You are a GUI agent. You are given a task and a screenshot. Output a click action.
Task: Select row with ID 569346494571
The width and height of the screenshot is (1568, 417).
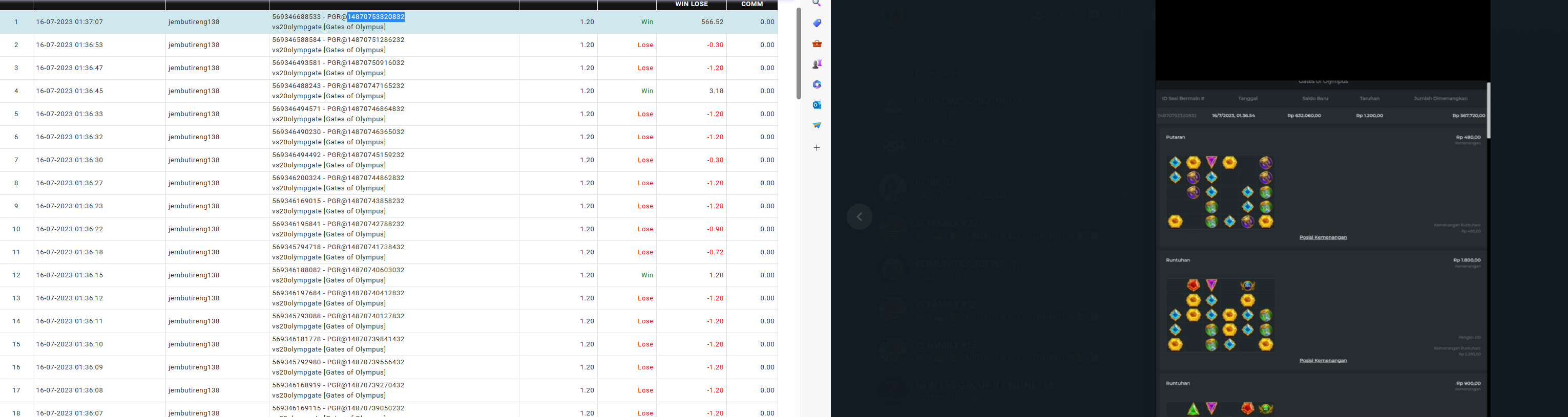click(x=388, y=114)
